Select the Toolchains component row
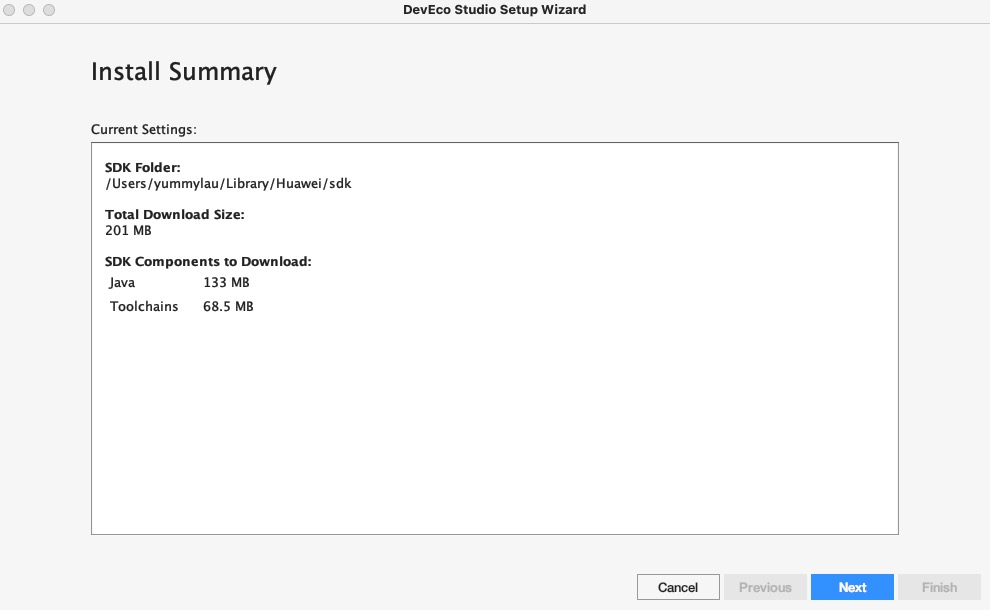This screenshot has height=610, width=990. click(x=181, y=306)
